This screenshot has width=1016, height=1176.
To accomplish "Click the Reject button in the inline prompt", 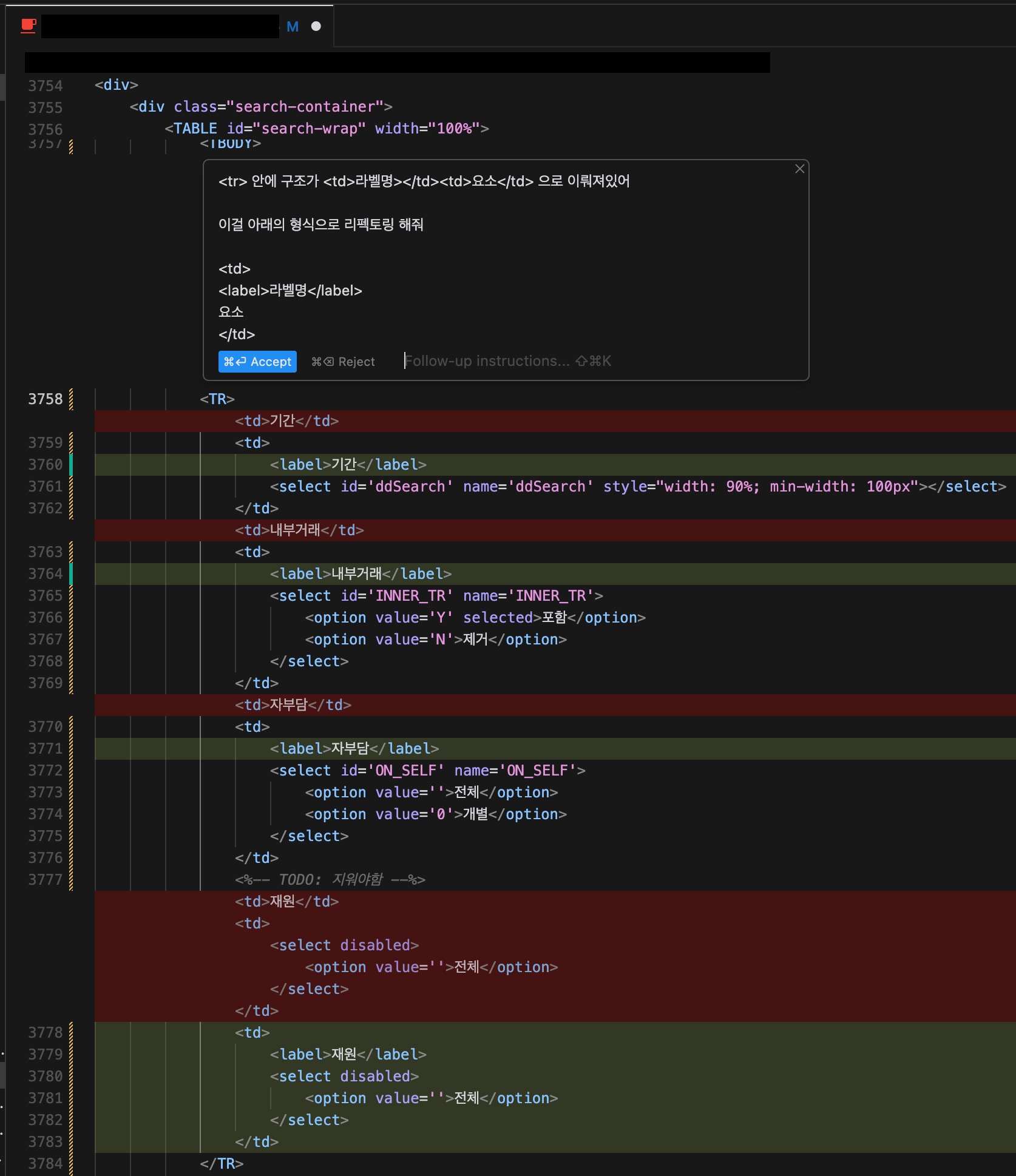I will [343, 362].
